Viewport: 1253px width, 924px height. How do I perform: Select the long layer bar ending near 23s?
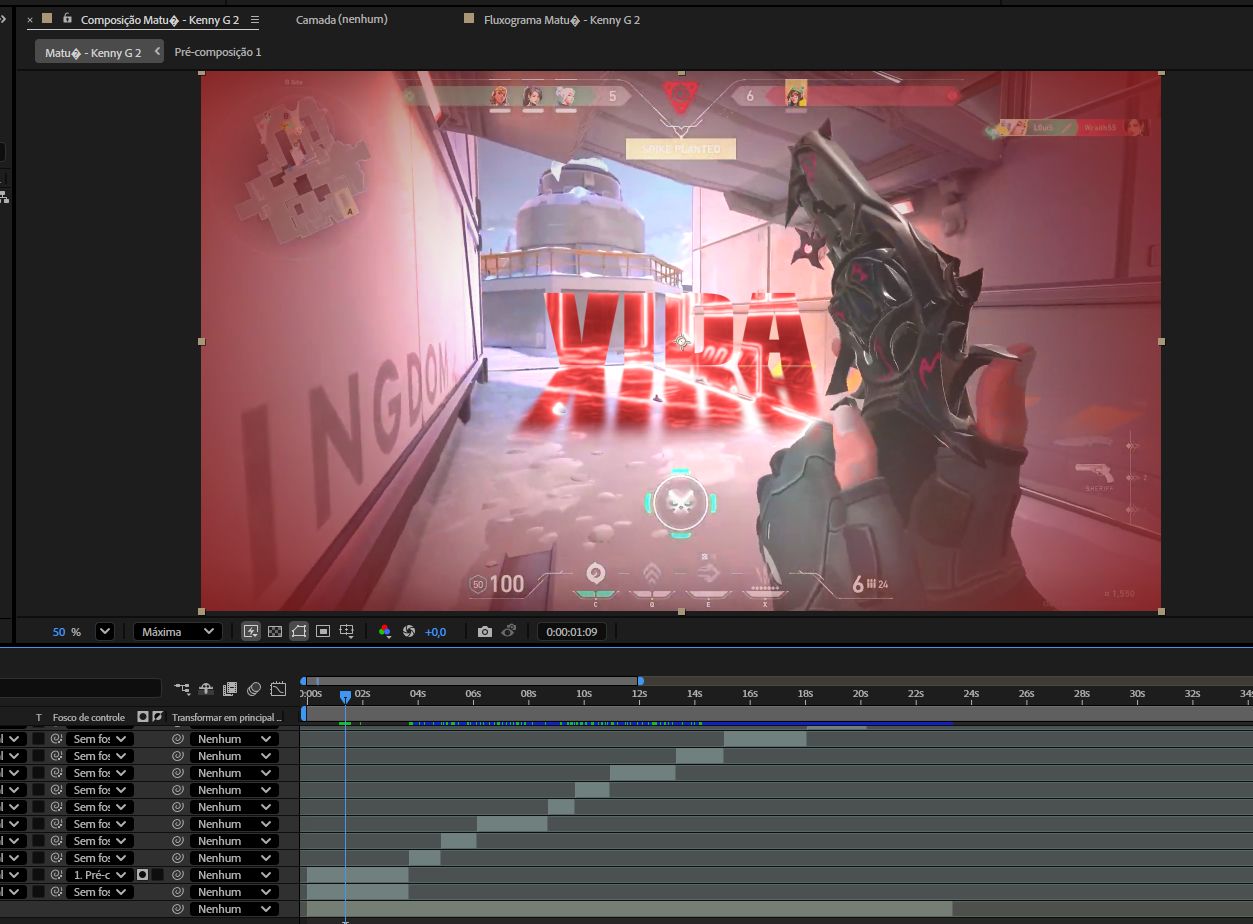click(629, 909)
